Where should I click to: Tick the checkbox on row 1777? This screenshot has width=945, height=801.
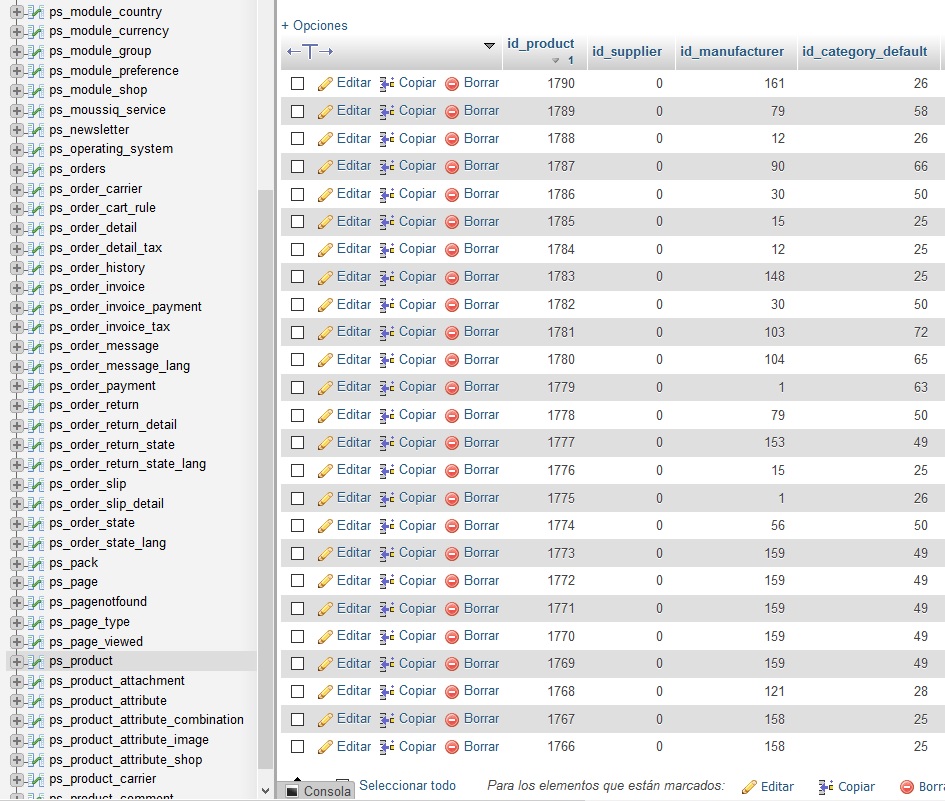298,443
